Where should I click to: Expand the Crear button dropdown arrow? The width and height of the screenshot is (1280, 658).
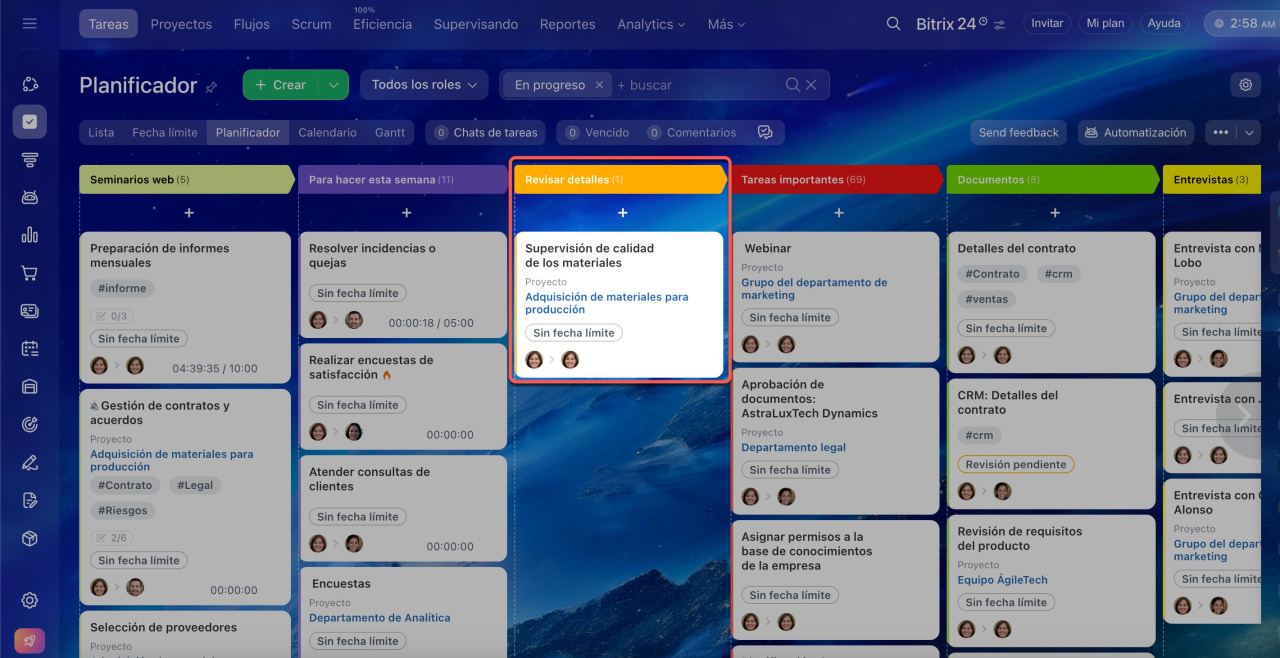point(333,85)
